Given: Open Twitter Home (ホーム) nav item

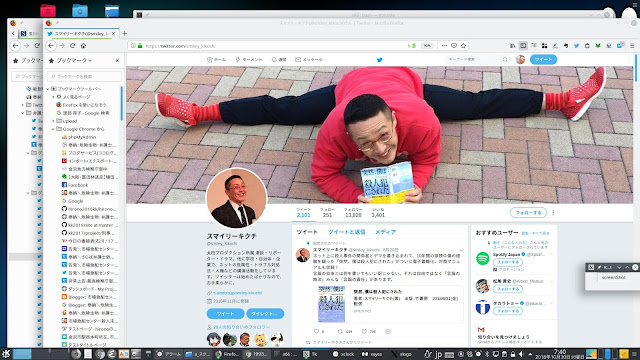Looking at the screenshot, I should [216, 60].
